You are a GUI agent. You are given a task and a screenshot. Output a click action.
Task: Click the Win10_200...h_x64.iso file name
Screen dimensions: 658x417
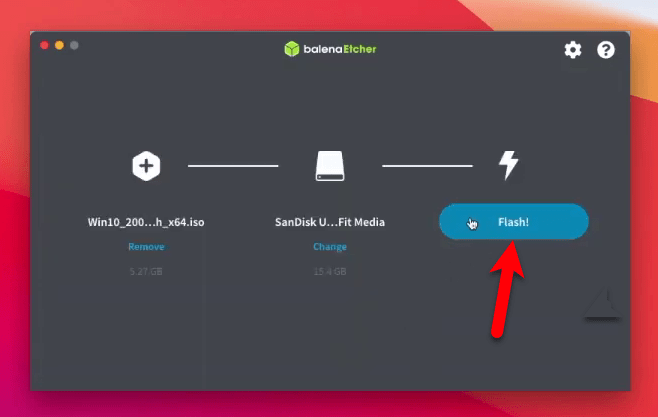pos(146,222)
